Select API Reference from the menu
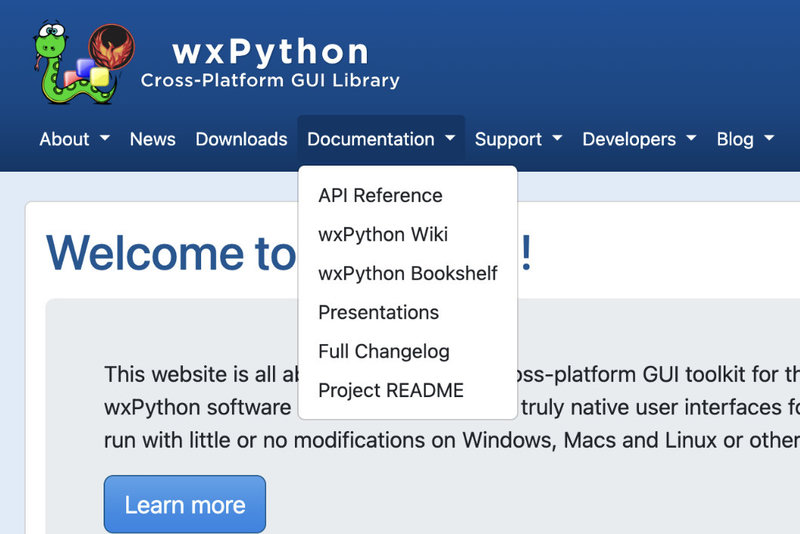This screenshot has width=800, height=534. click(x=408, y=195)
